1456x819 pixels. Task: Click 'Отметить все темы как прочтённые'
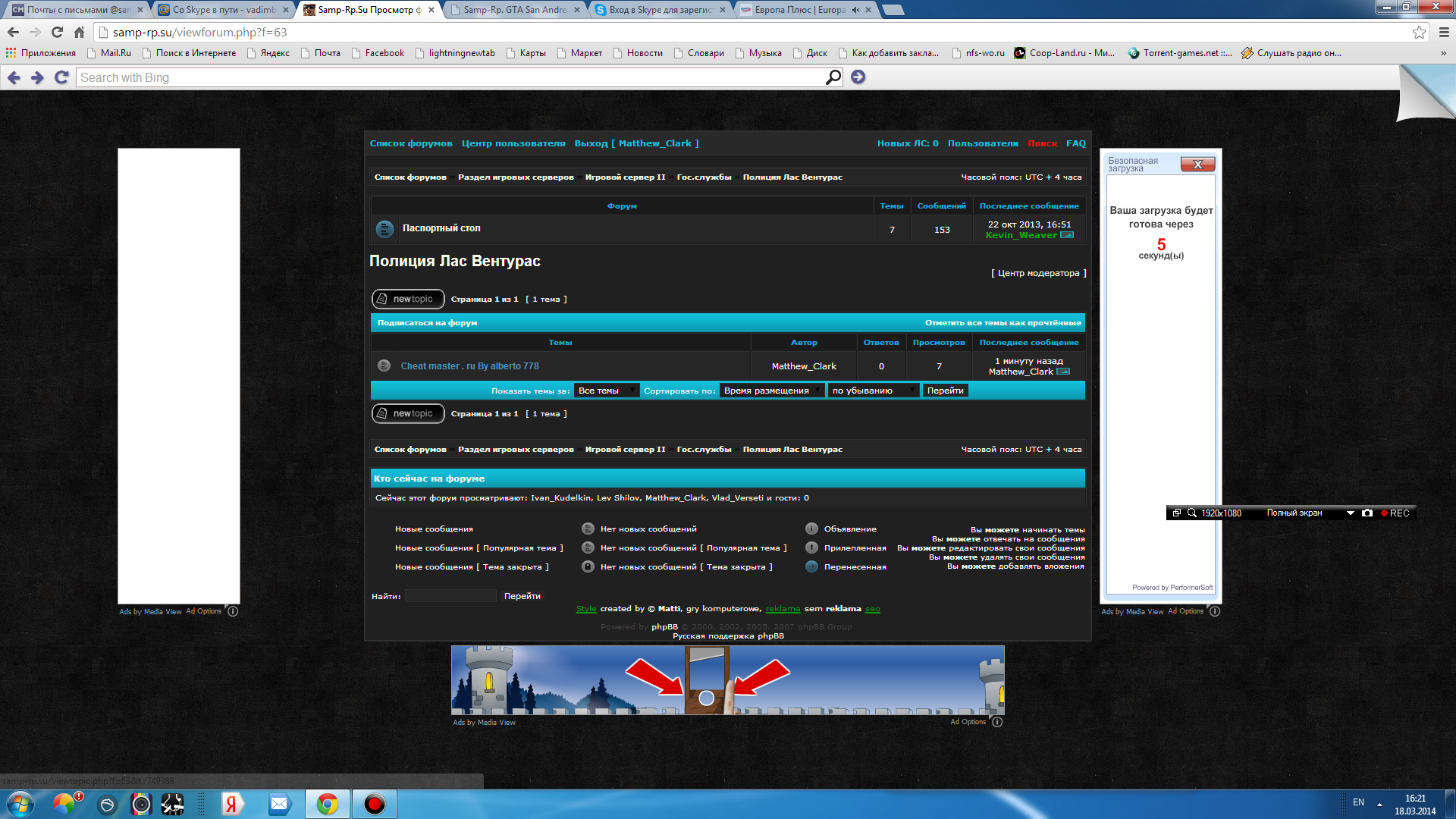coord(1003,323)
